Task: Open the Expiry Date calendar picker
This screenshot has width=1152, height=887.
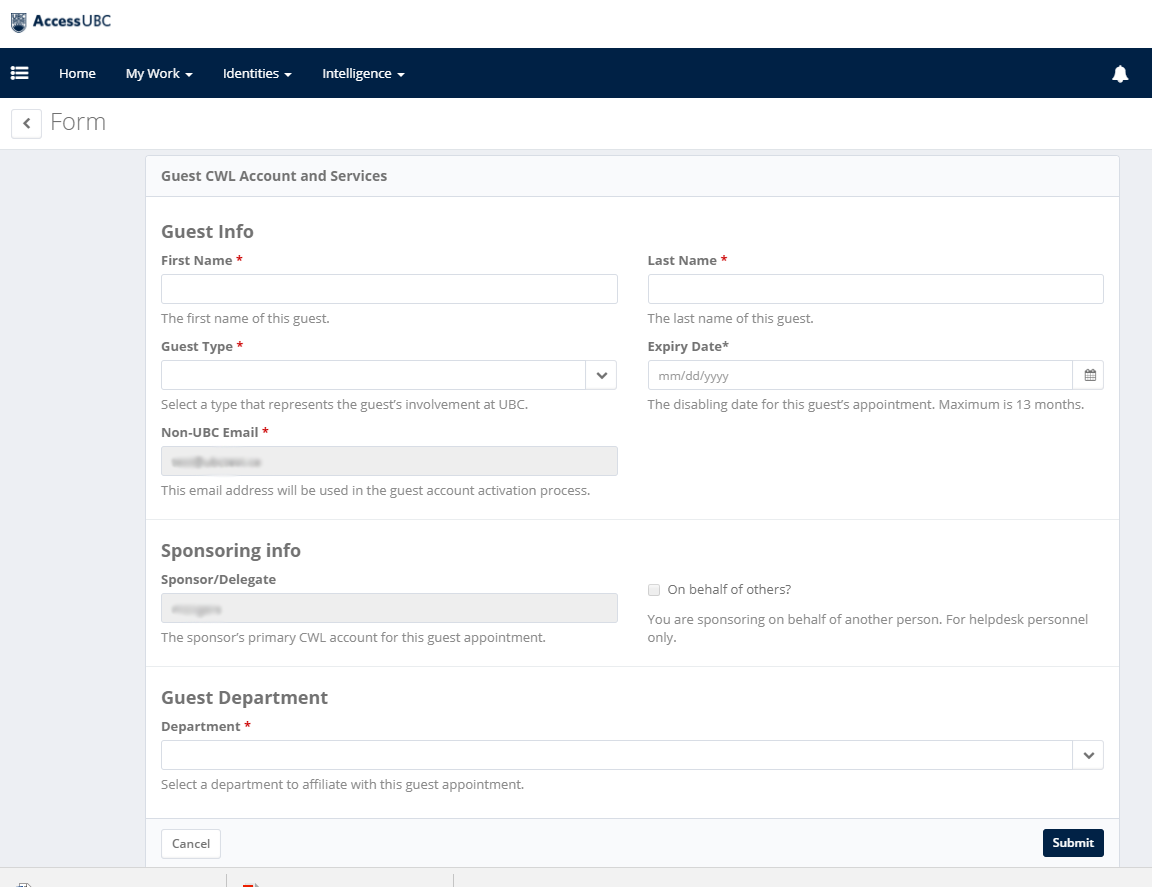Action: click(1089, 376)
